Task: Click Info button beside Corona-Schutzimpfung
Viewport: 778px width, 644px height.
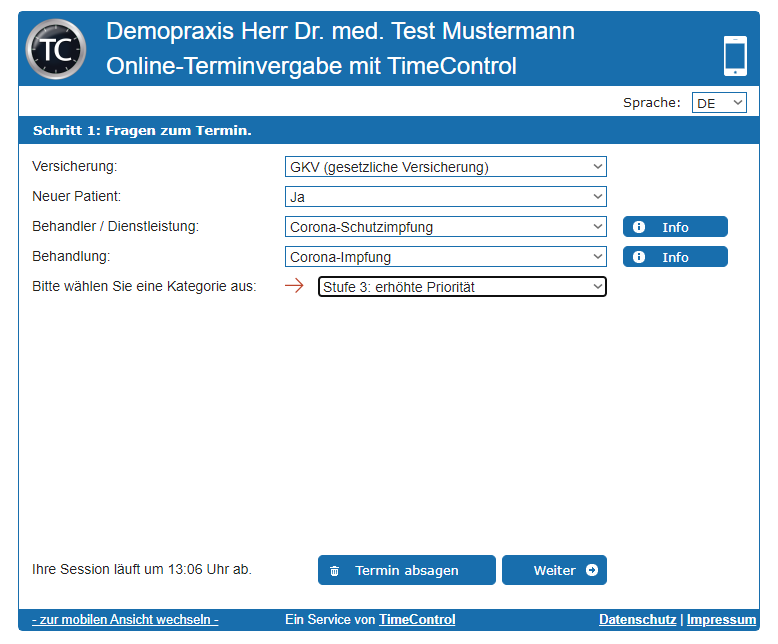Action: coord(675,227)
